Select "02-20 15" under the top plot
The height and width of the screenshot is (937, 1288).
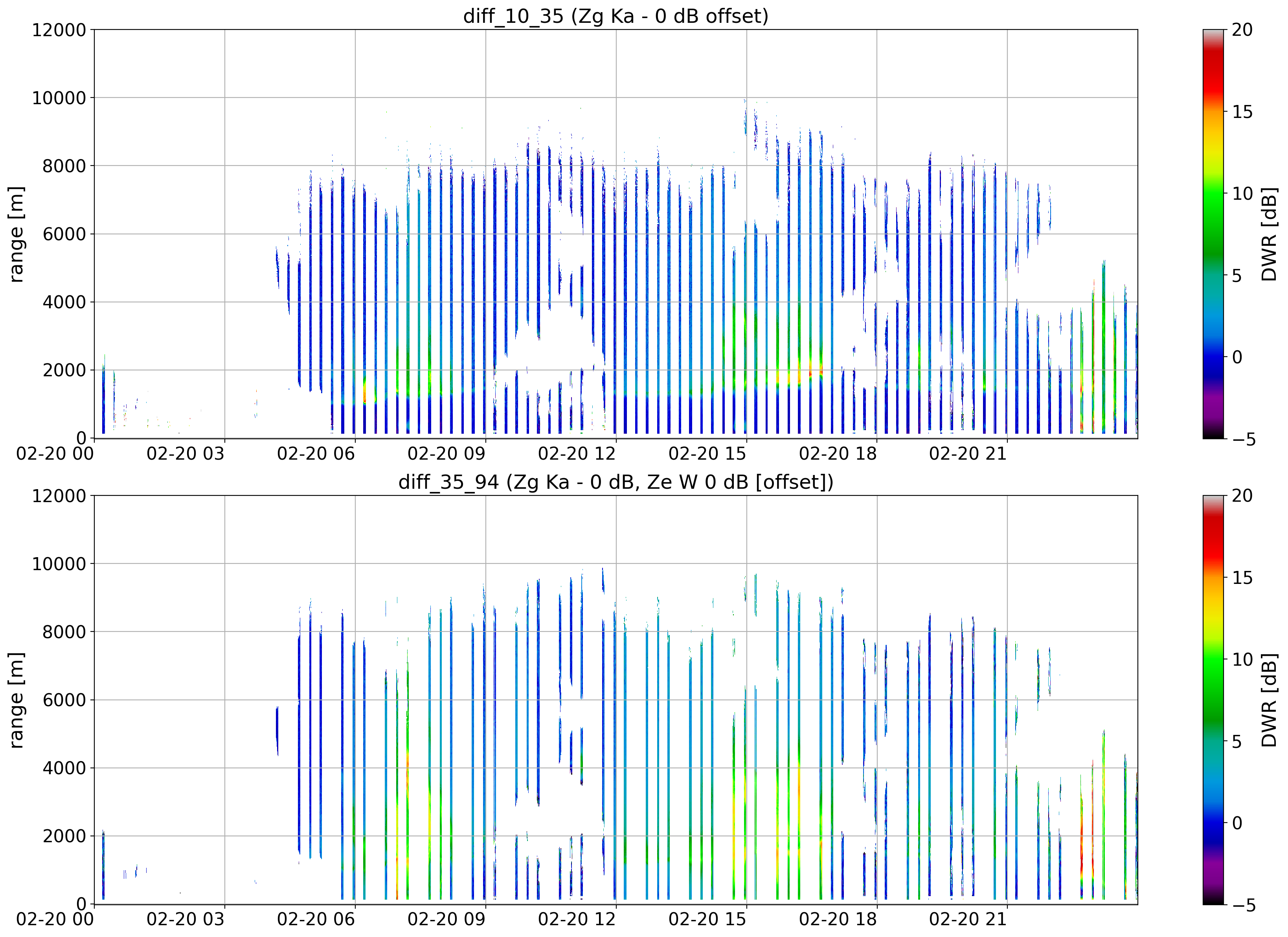click(x=707, y=453)
